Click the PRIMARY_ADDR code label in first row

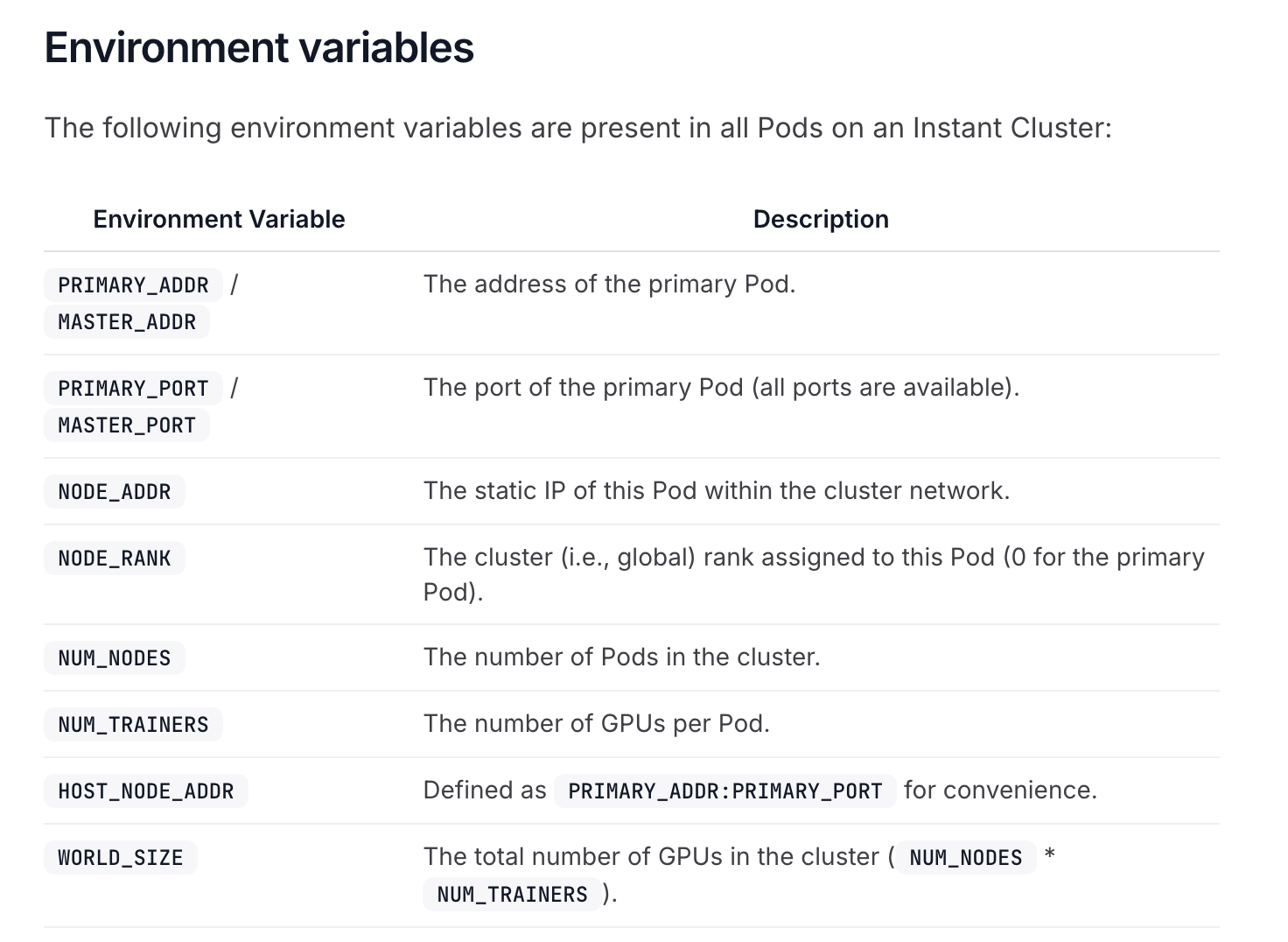[x=133, y=285]
